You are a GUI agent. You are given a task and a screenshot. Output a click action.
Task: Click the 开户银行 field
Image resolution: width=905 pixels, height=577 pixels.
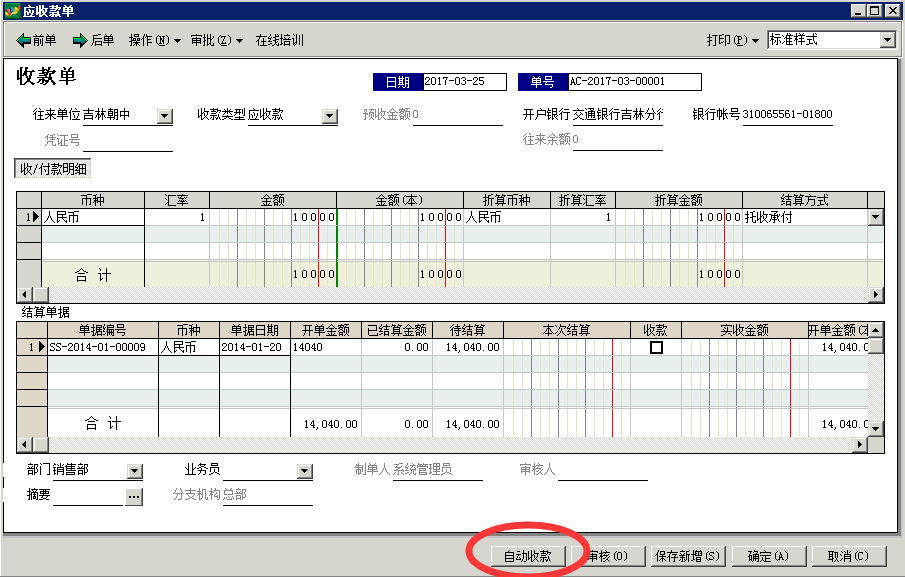point(618,115)
